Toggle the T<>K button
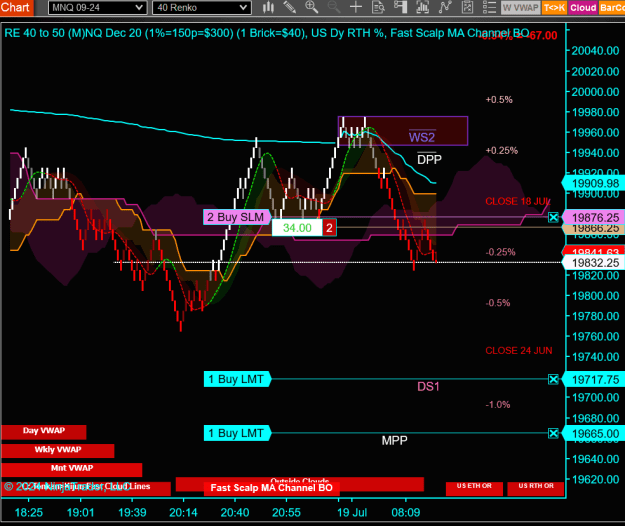Viewport: 625px width, 526px height. 554,8
